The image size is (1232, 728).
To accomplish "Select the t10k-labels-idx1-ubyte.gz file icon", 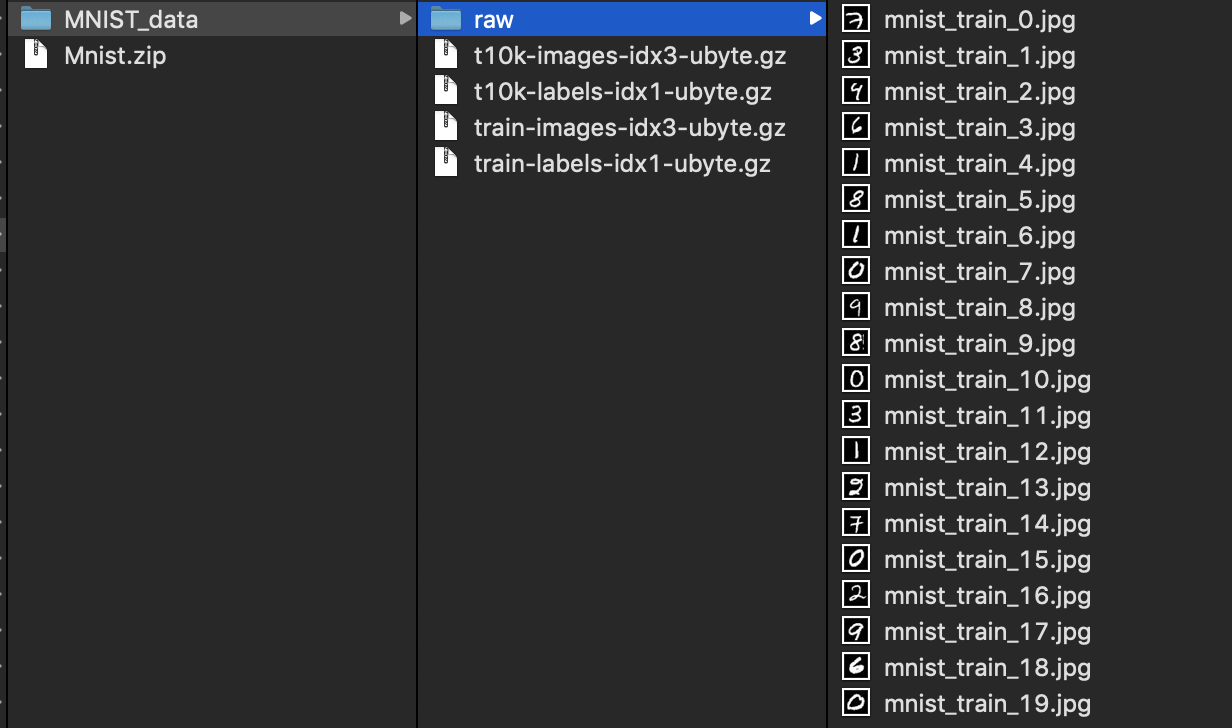I will [x=445, y=91].
